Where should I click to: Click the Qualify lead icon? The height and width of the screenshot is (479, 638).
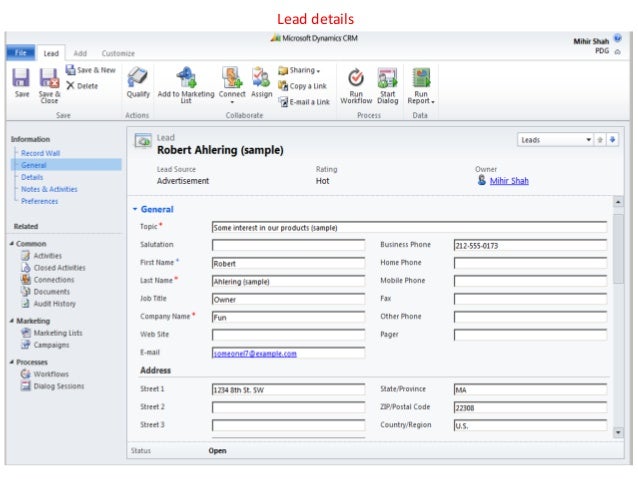point(138,78)
